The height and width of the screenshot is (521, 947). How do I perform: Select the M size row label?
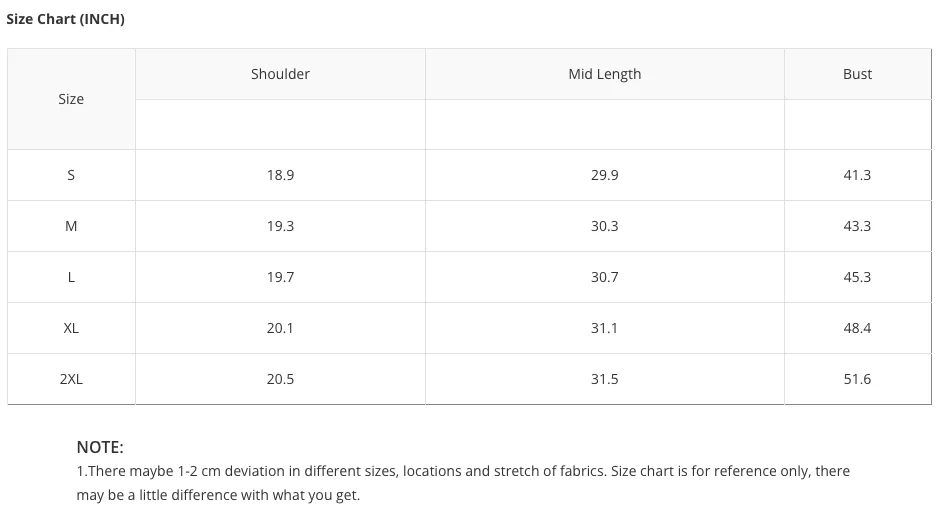[71, 226]
